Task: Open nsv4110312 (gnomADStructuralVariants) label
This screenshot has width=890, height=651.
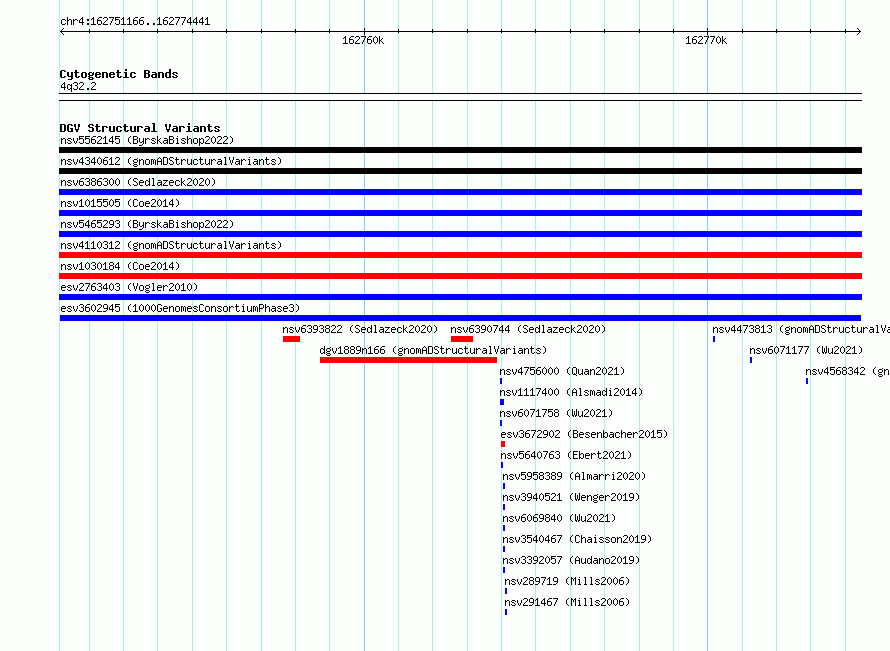Action: 171,245
